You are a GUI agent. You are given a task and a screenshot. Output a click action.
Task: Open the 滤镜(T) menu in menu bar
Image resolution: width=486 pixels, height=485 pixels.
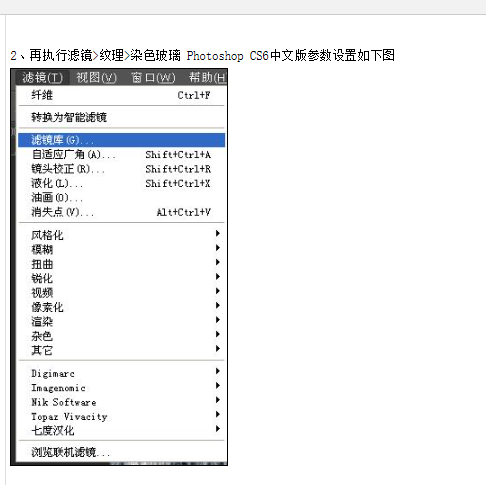(x=42, y=78)
